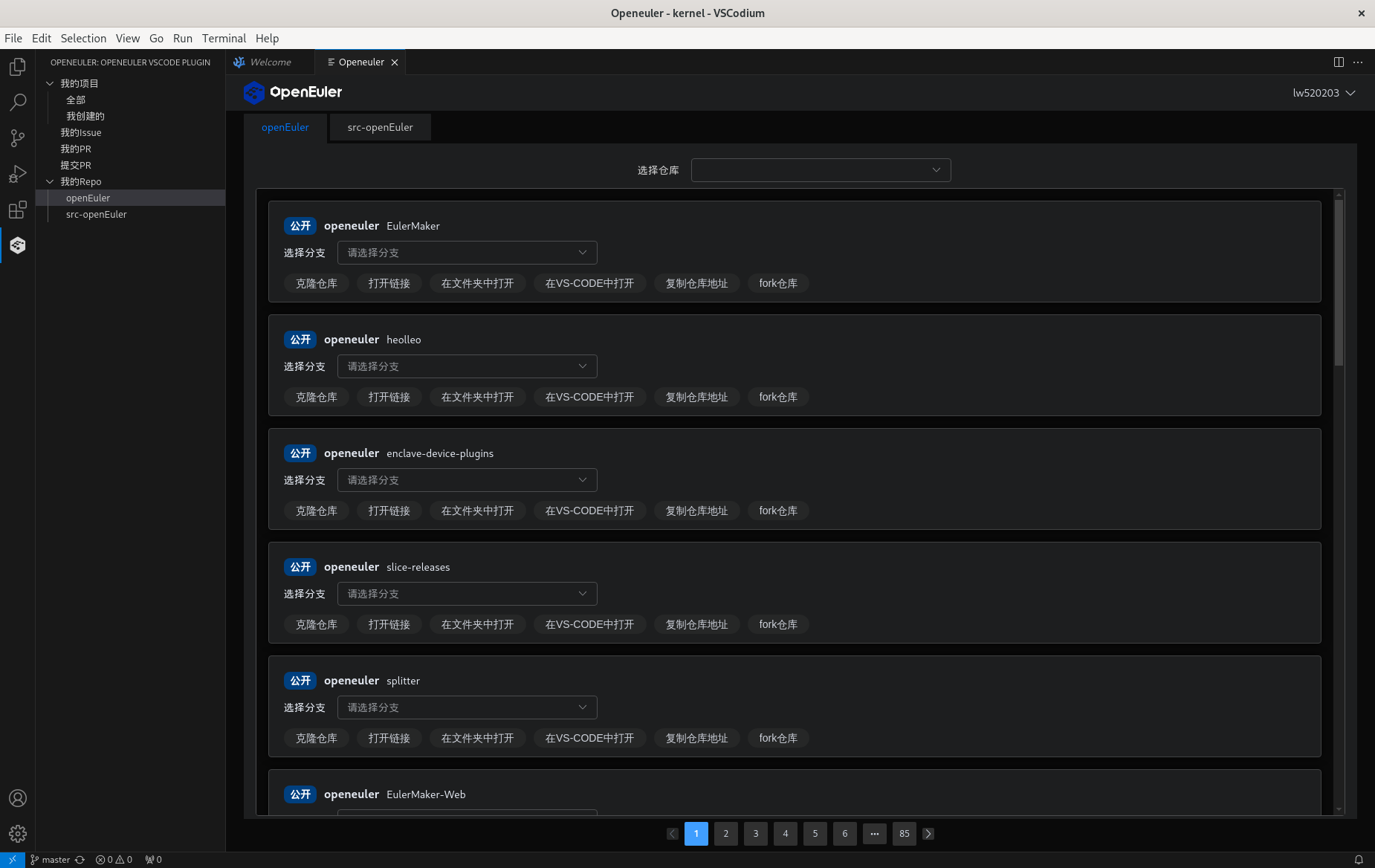This screenshot has width=1375, height=868.
Task: Open the Accounts icon in activity bar
Action: (x=18, y=798)
